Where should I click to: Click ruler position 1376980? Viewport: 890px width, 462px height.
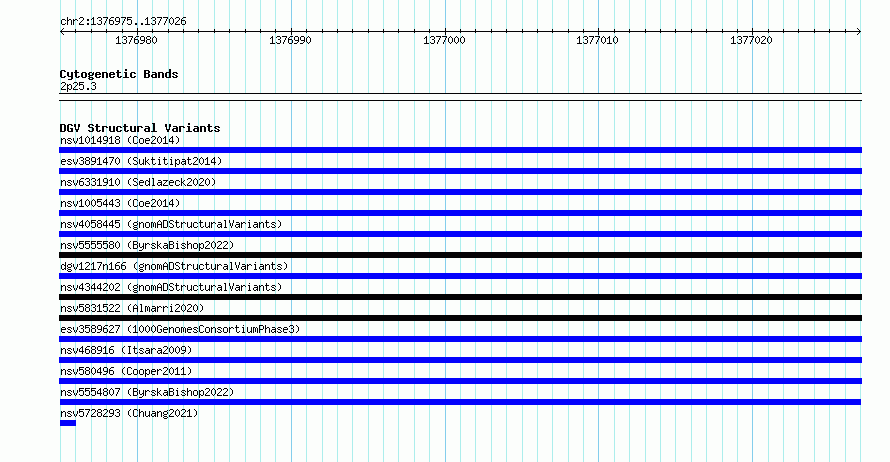[136, 40]
